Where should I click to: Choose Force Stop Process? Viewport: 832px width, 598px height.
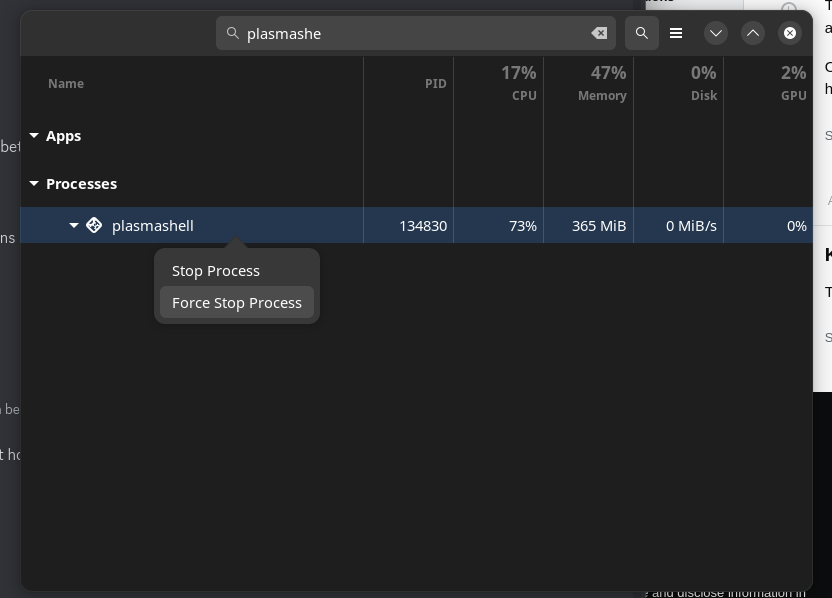(x=237, y=302)
